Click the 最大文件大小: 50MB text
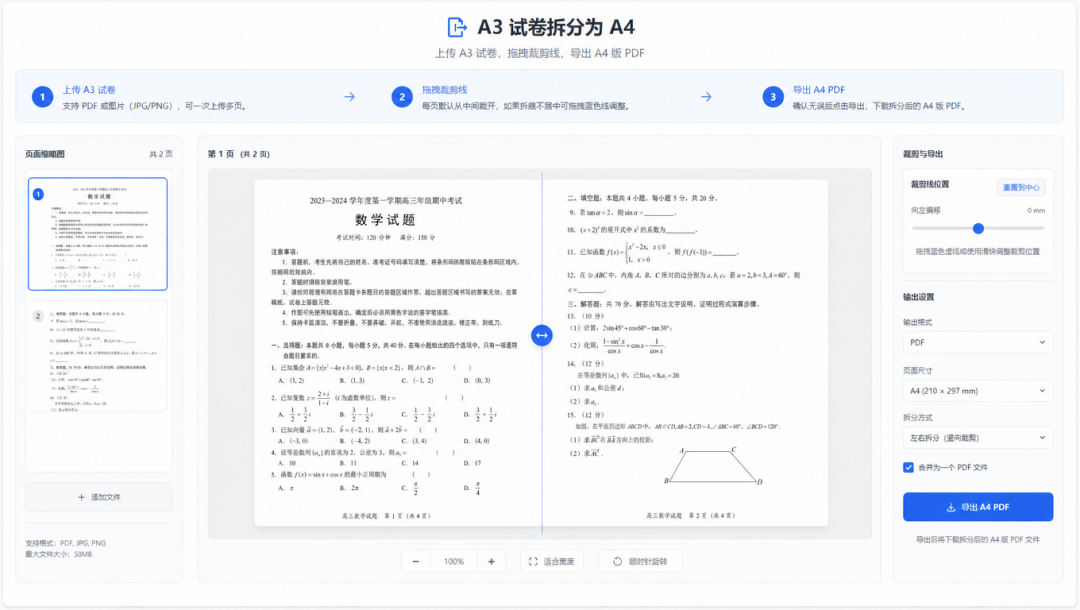Screen dimensions: 1080x610 click(x=59, y=554)
